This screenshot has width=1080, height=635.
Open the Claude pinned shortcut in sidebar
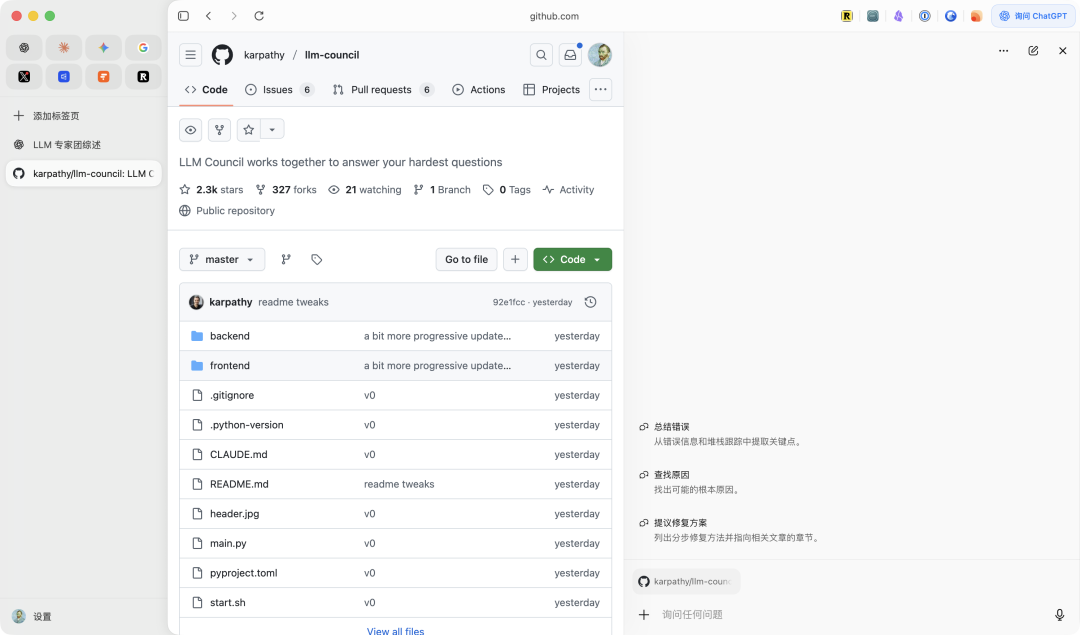[x=63, y=48]
